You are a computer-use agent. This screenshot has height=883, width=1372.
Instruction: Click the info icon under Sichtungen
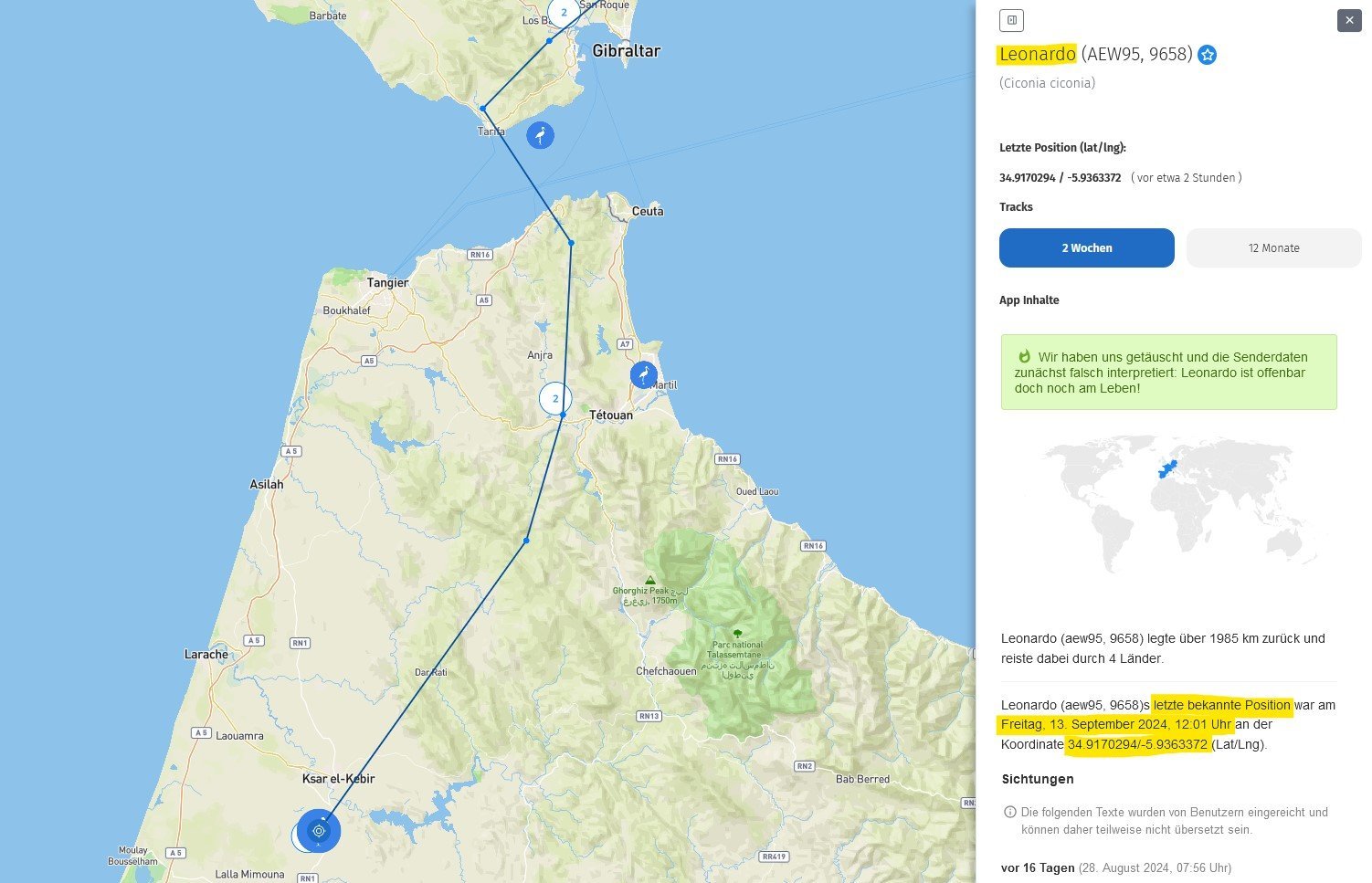click(x=1009, y=812)
